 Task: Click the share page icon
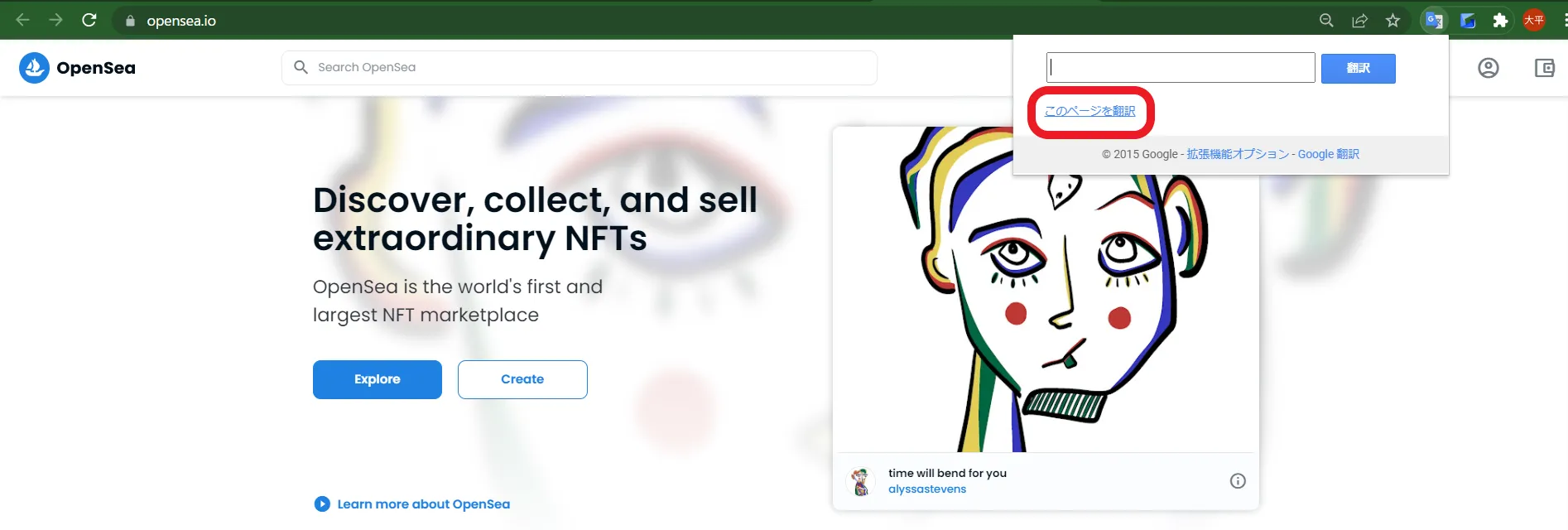(x=1359, y=21)
